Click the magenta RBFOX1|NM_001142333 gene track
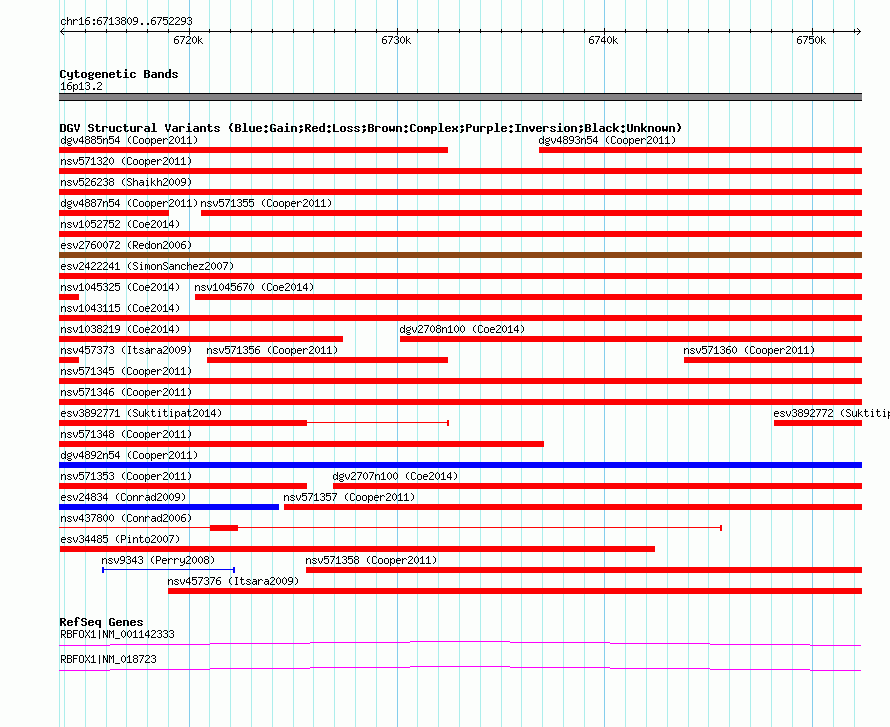 (460, 644)
